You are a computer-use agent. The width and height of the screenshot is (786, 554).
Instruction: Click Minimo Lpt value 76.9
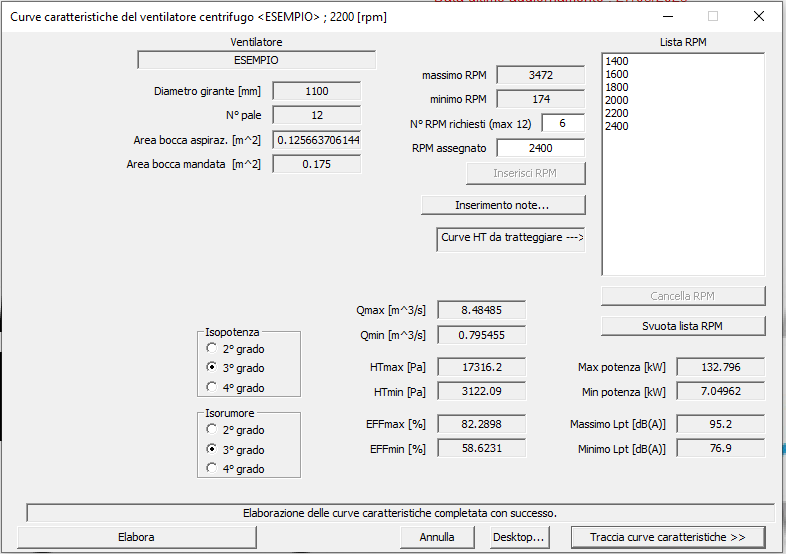pyautogui.click(x=721, y=448)
